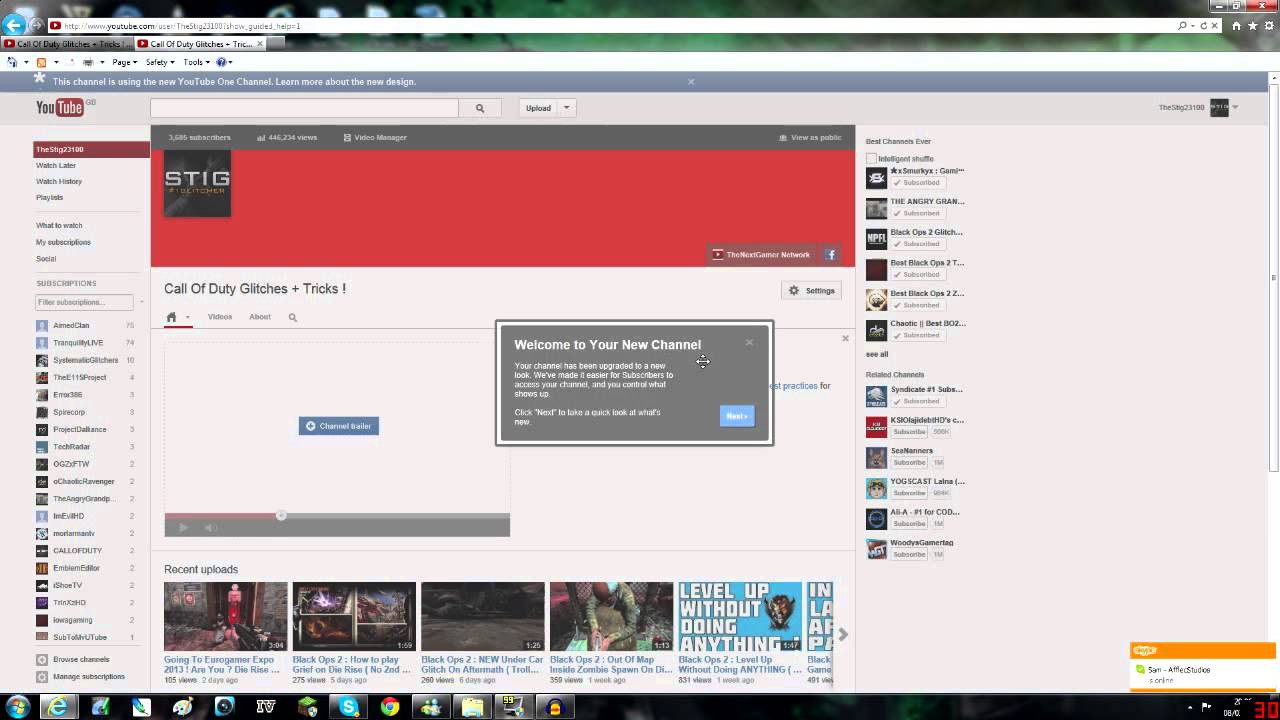
Task: Open Google Chrome from the taskbar
Action: [390, 707]
